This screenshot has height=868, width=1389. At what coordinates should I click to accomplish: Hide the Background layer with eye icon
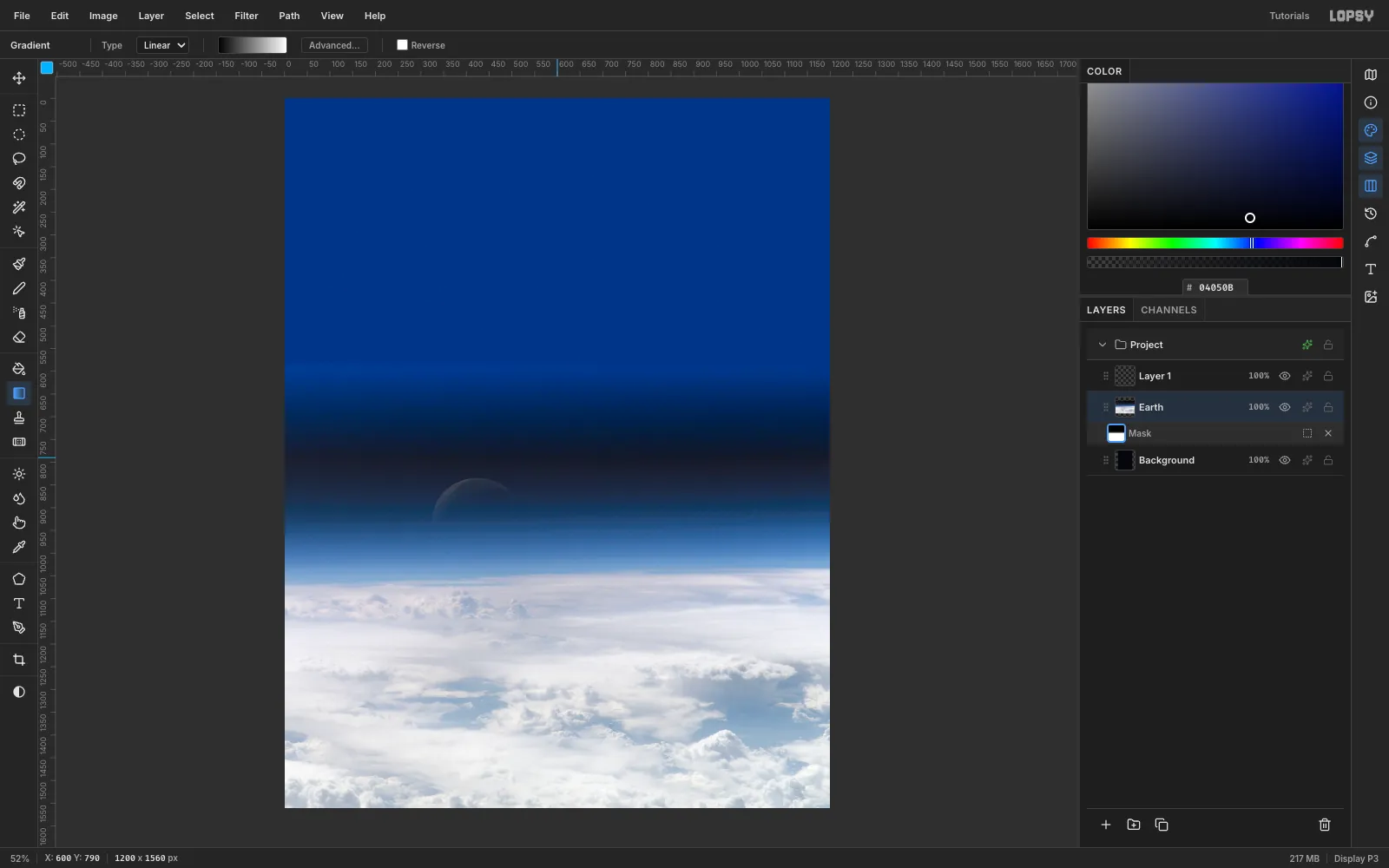pos(1285,460)
